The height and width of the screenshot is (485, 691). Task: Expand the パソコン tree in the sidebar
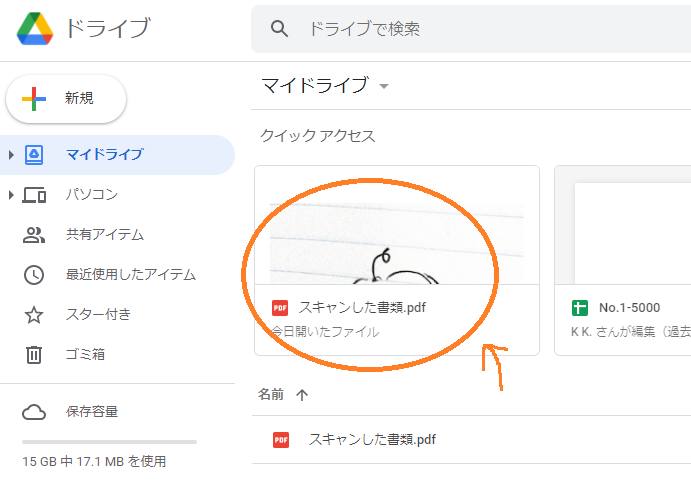tap(11, 195)
